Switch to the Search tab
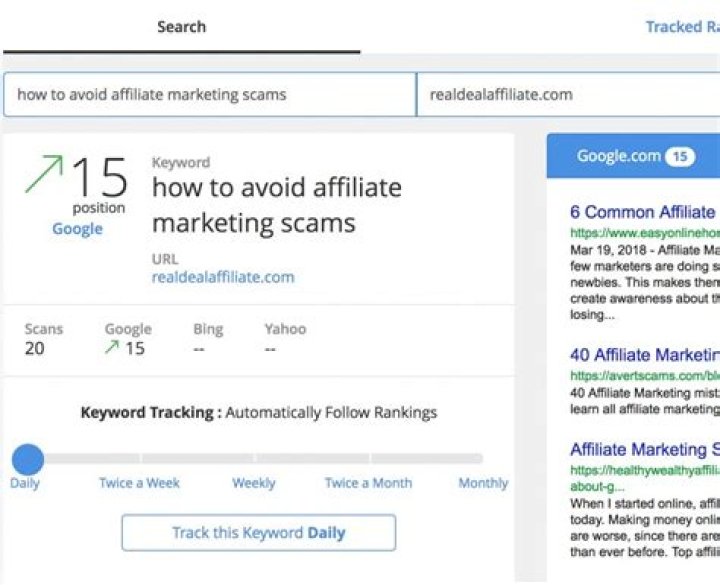This screenshot has width=720, height=585. coord(181,27)
